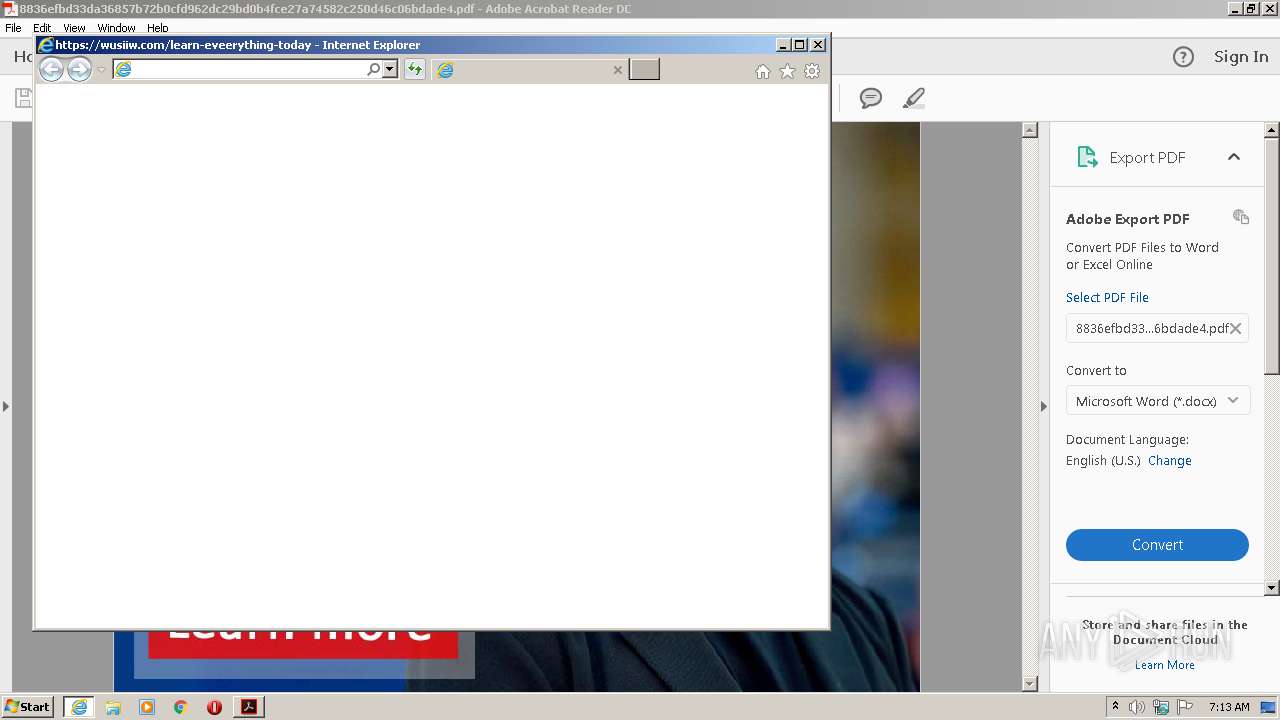Viewport: 1280px width, 720px height.
Task: Open the address bar autocomplete dropdown
Action: tap(390, 69)
